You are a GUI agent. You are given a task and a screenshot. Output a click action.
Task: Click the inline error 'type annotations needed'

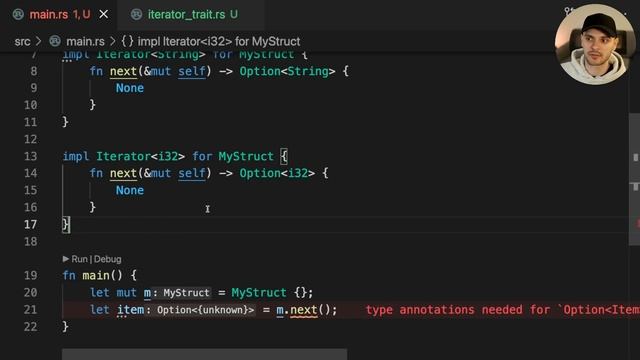502,310
